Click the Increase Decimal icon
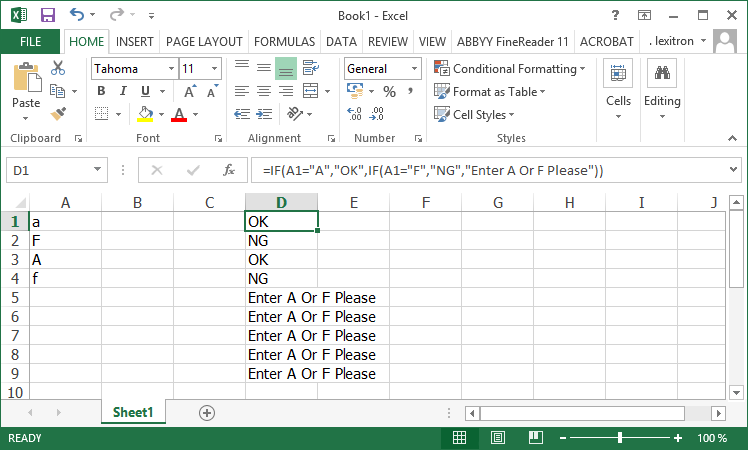Viewport: 748px width, 450px height. 354,114
